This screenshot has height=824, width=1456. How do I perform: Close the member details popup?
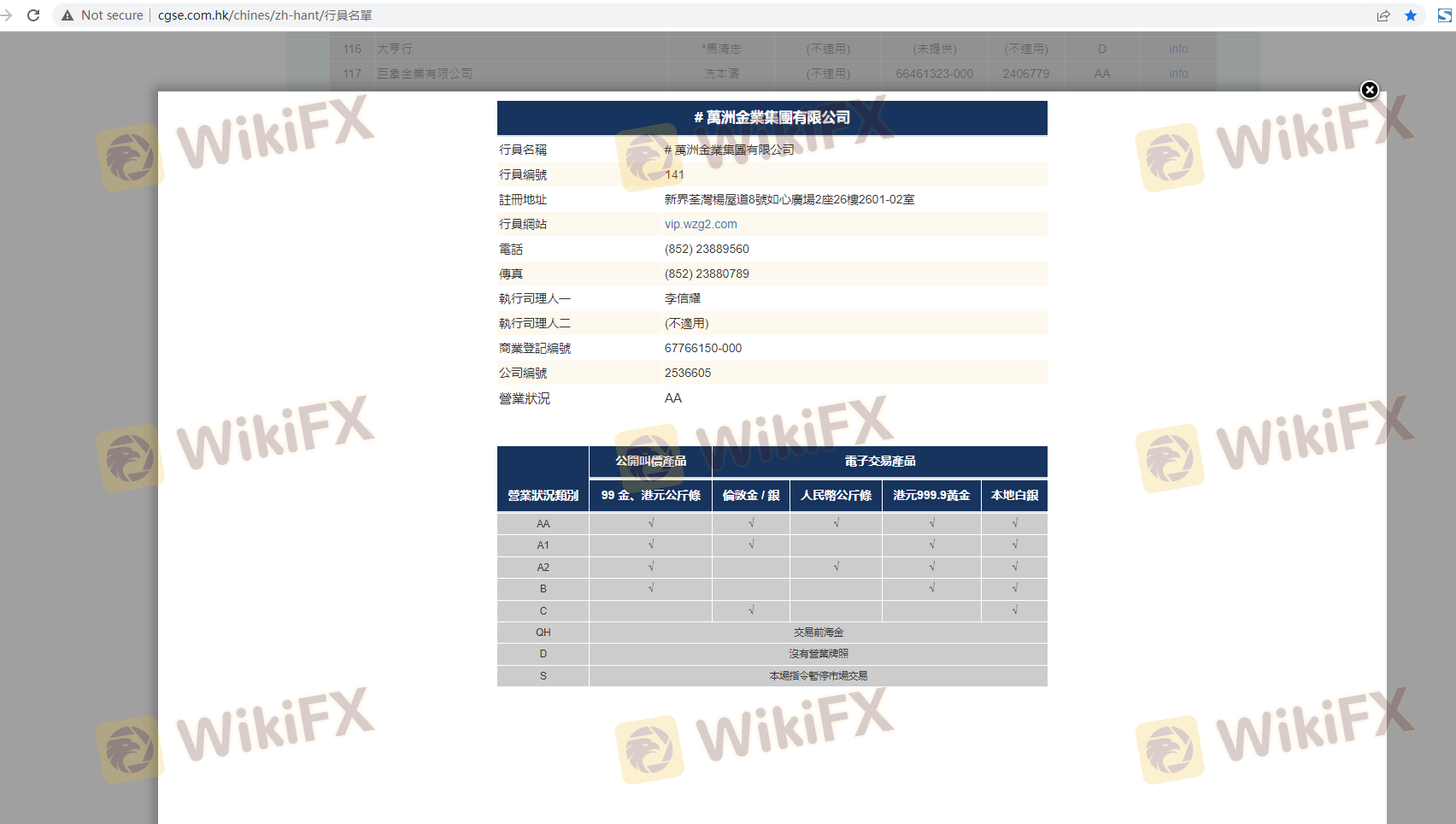1369,90
